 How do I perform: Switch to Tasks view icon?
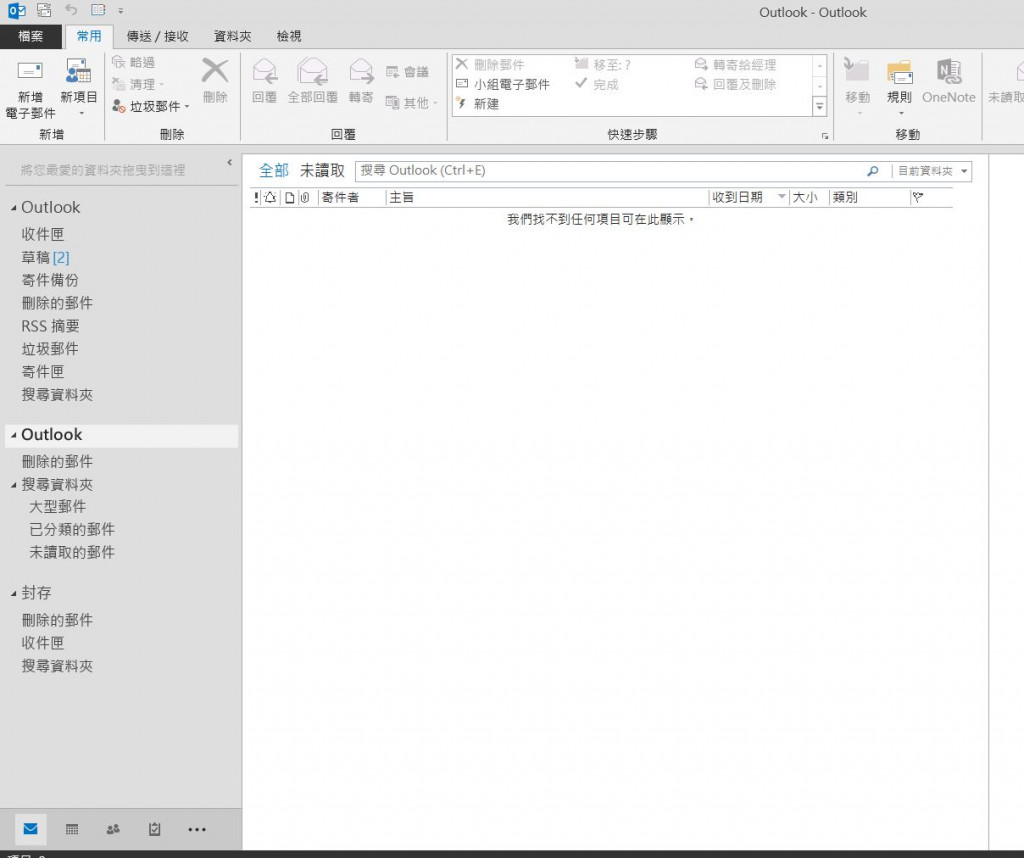tap(154, 829)
